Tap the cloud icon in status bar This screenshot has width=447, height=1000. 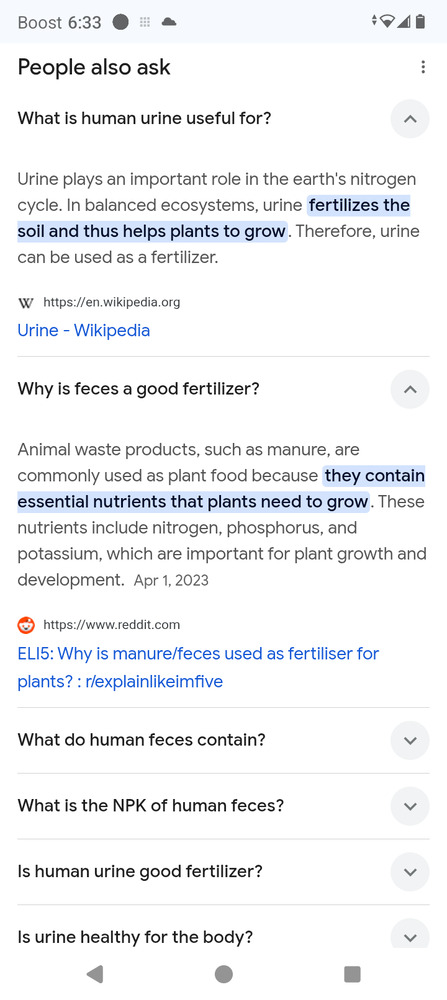tap(169, 22)
